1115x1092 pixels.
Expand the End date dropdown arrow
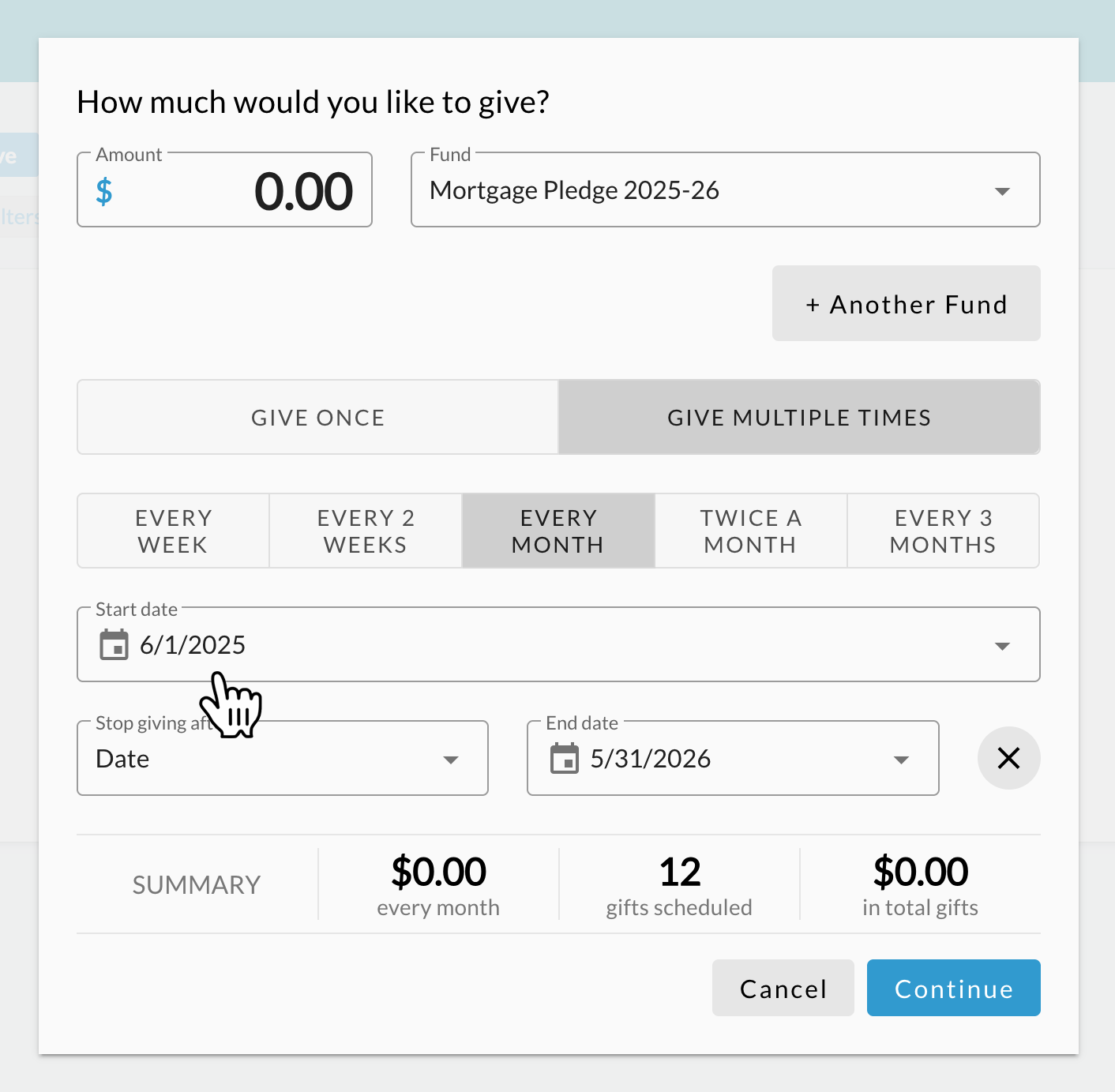(x=901, y=760)
